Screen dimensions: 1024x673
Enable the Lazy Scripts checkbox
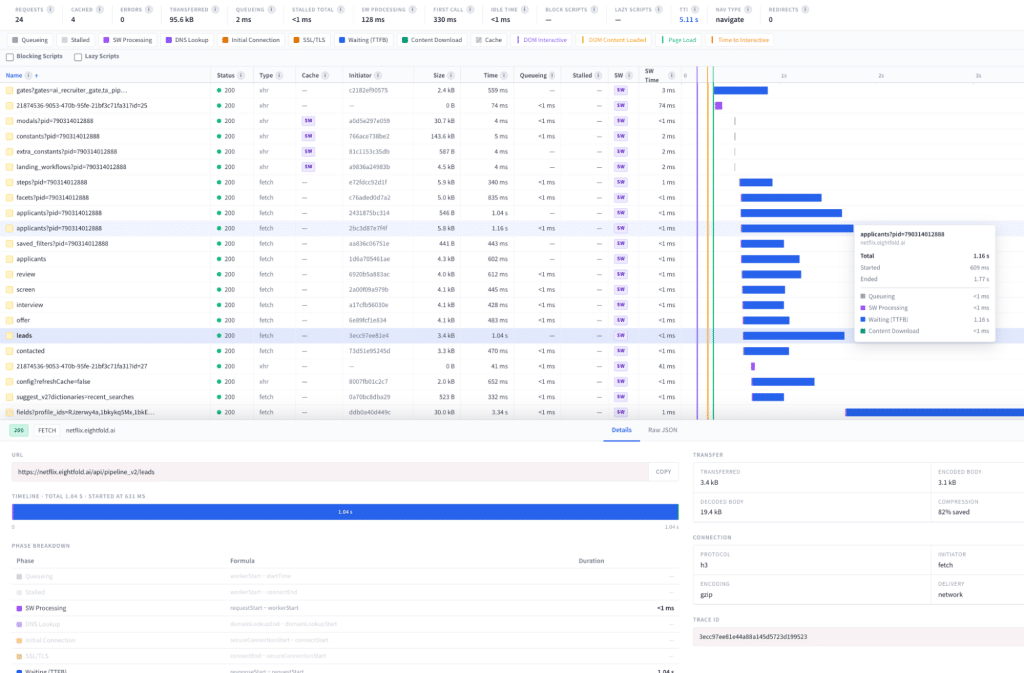tap(78, 57)
